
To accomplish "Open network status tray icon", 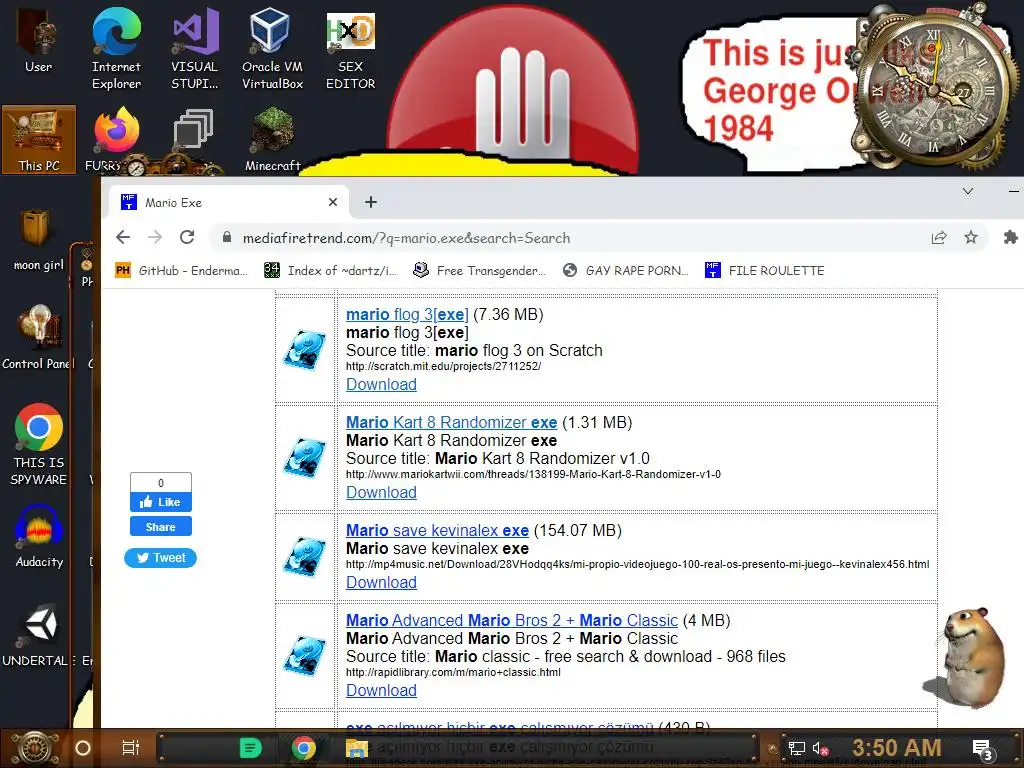I will click(x=797, y=748).
